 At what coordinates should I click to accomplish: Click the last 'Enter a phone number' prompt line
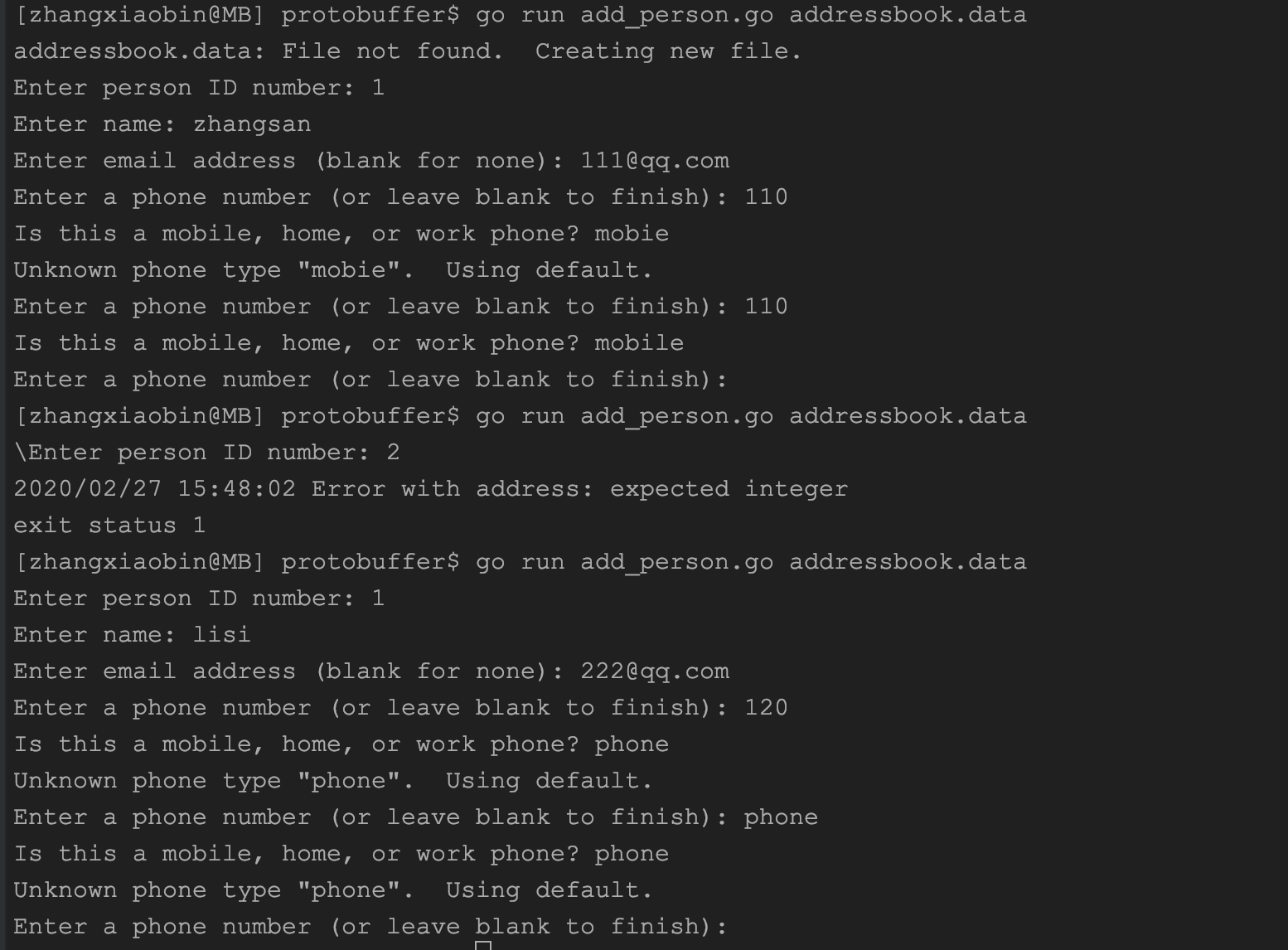point(370,927)
